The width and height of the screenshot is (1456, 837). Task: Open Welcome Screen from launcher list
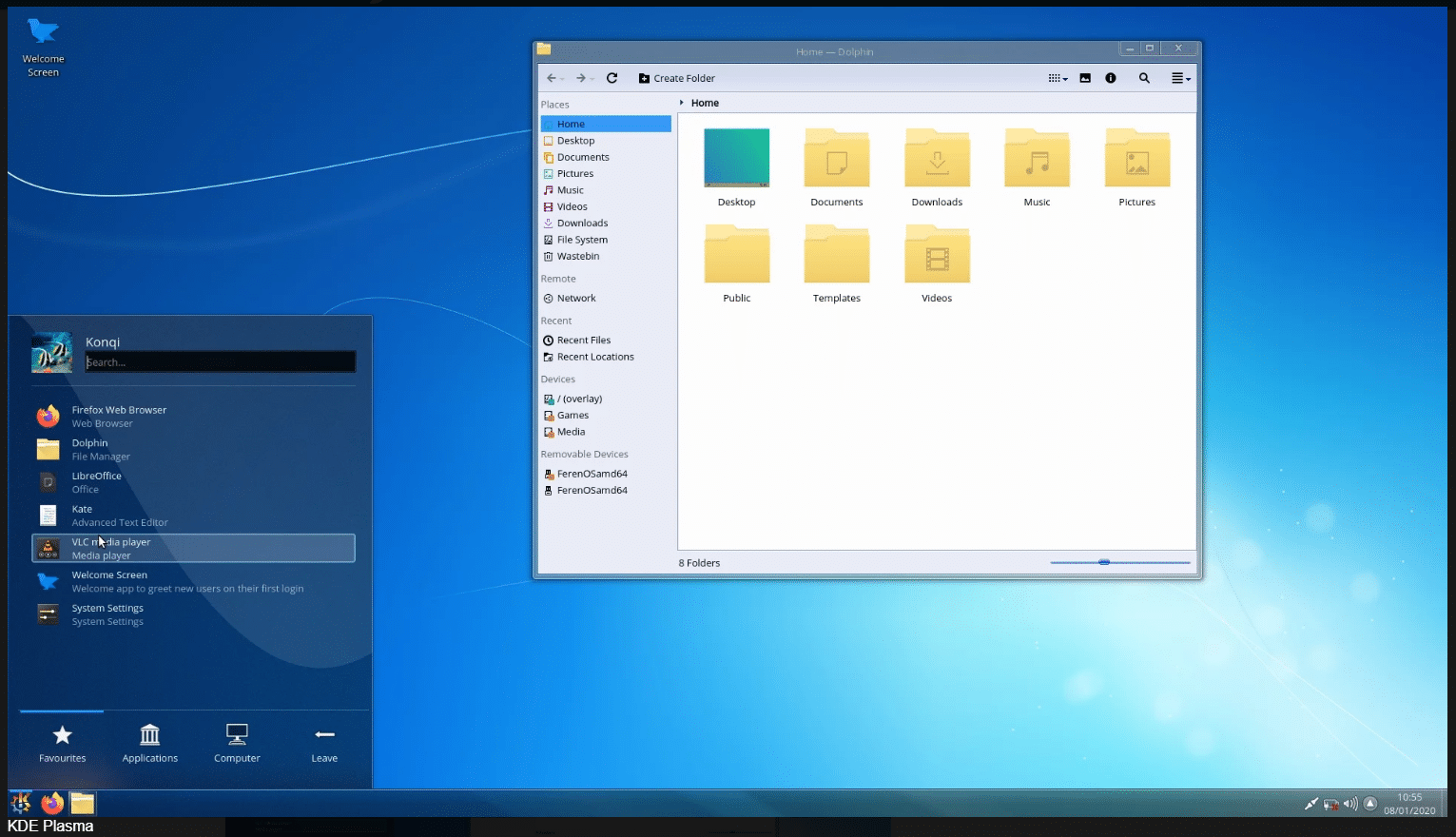[193, 581]
